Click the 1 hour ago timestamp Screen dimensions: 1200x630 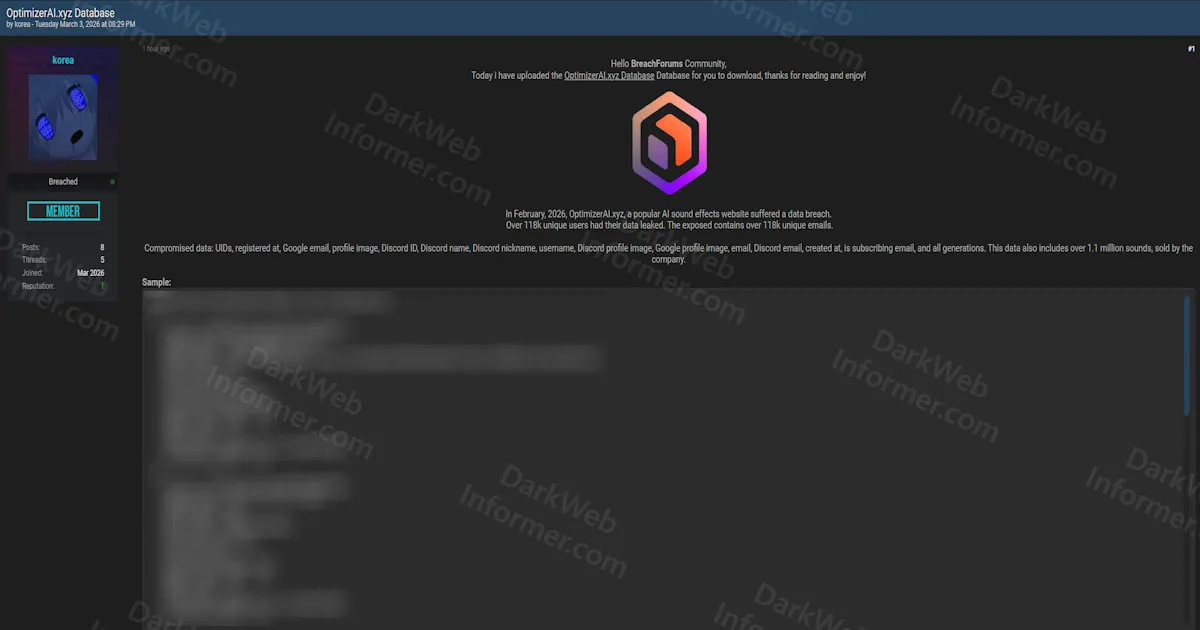(157, 47)
